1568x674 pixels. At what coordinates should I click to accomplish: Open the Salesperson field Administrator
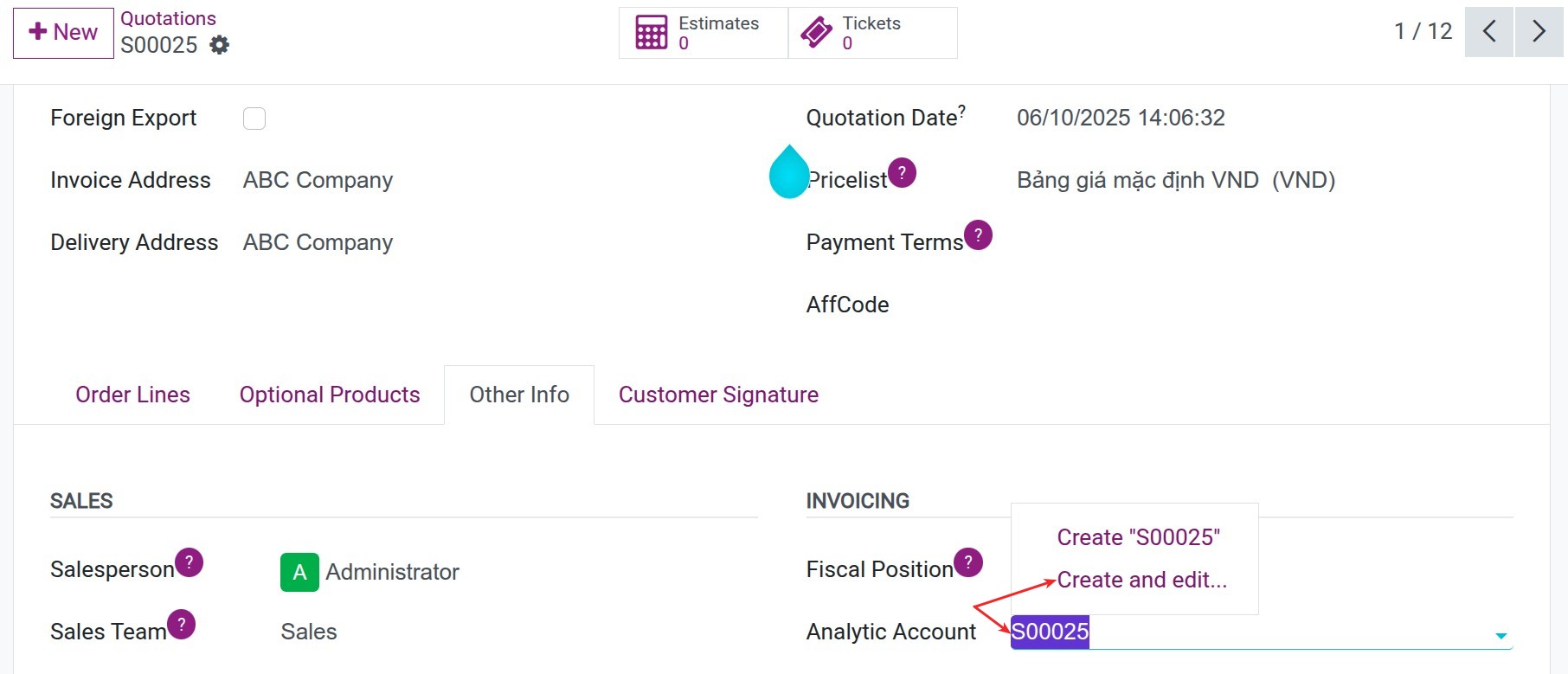392,572
